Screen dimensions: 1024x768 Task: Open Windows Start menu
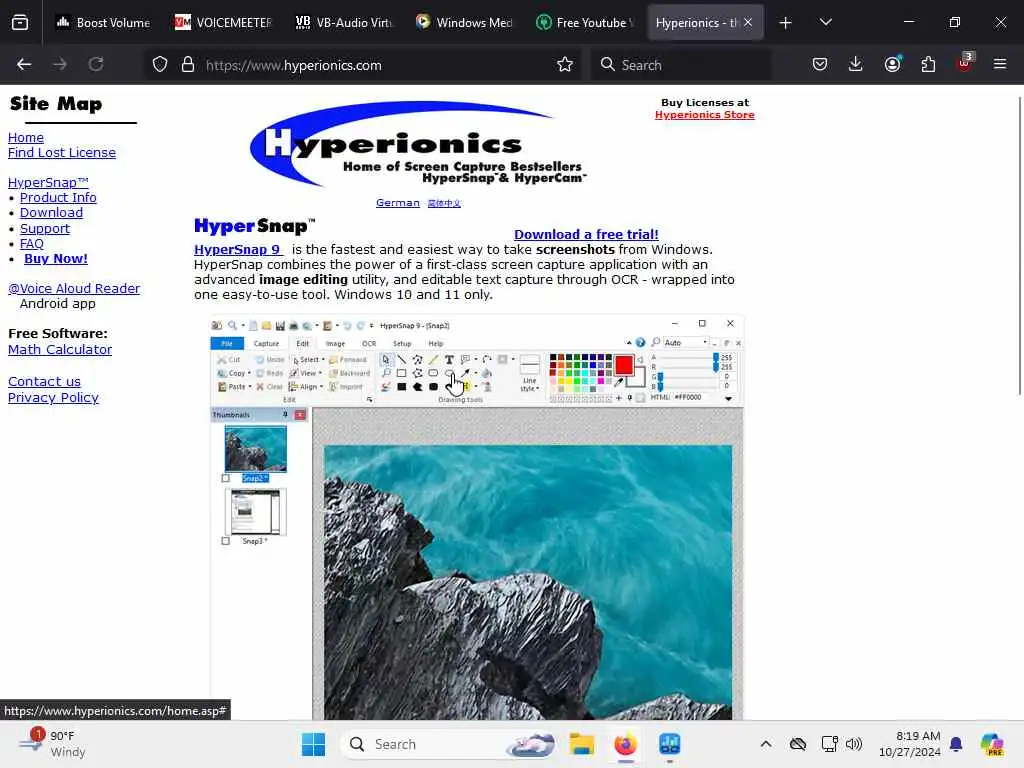(x=313, y=744)
